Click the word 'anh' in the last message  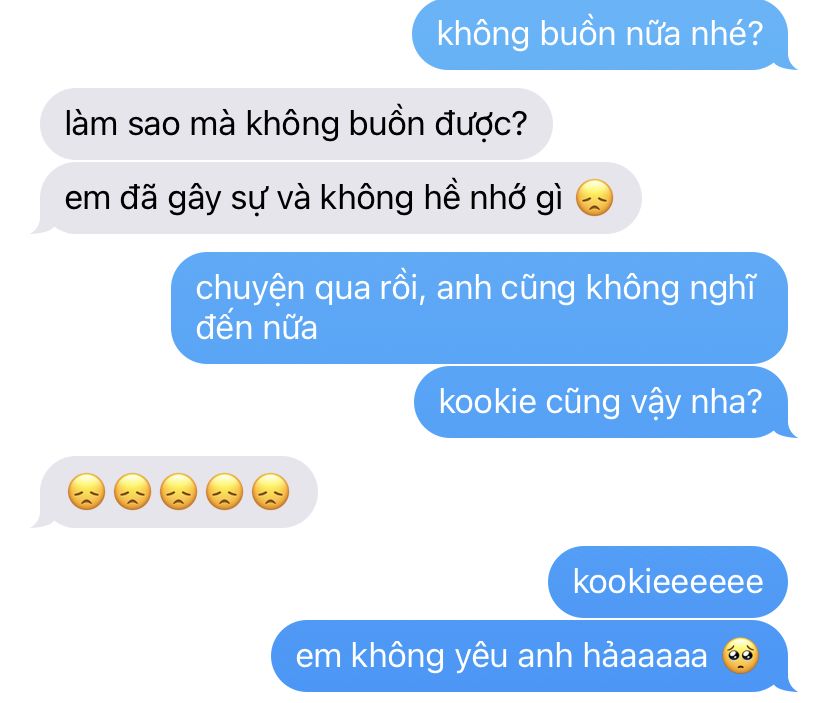[x=545, y=656]
